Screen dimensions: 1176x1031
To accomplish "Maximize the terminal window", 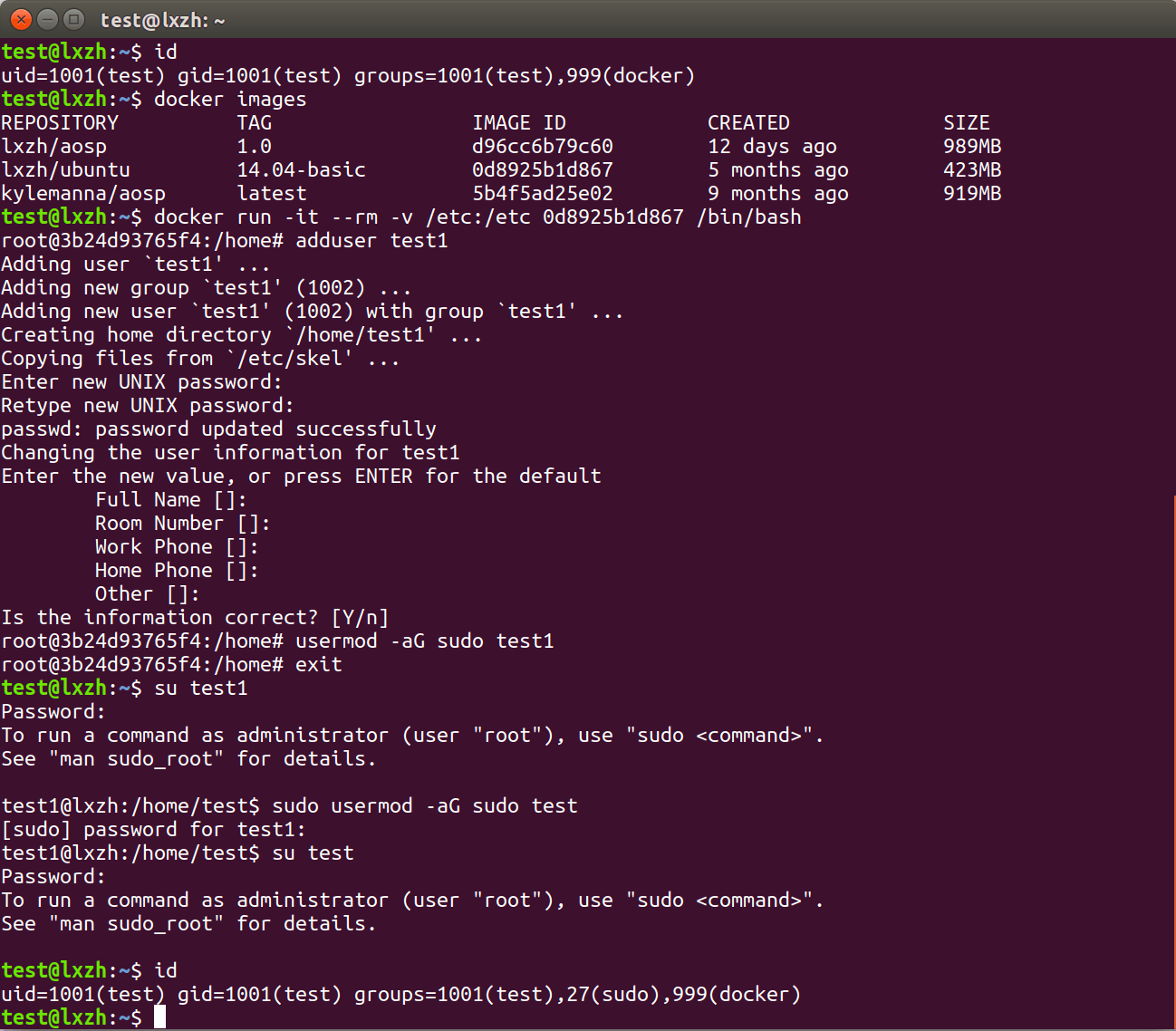I will (74, 19).
